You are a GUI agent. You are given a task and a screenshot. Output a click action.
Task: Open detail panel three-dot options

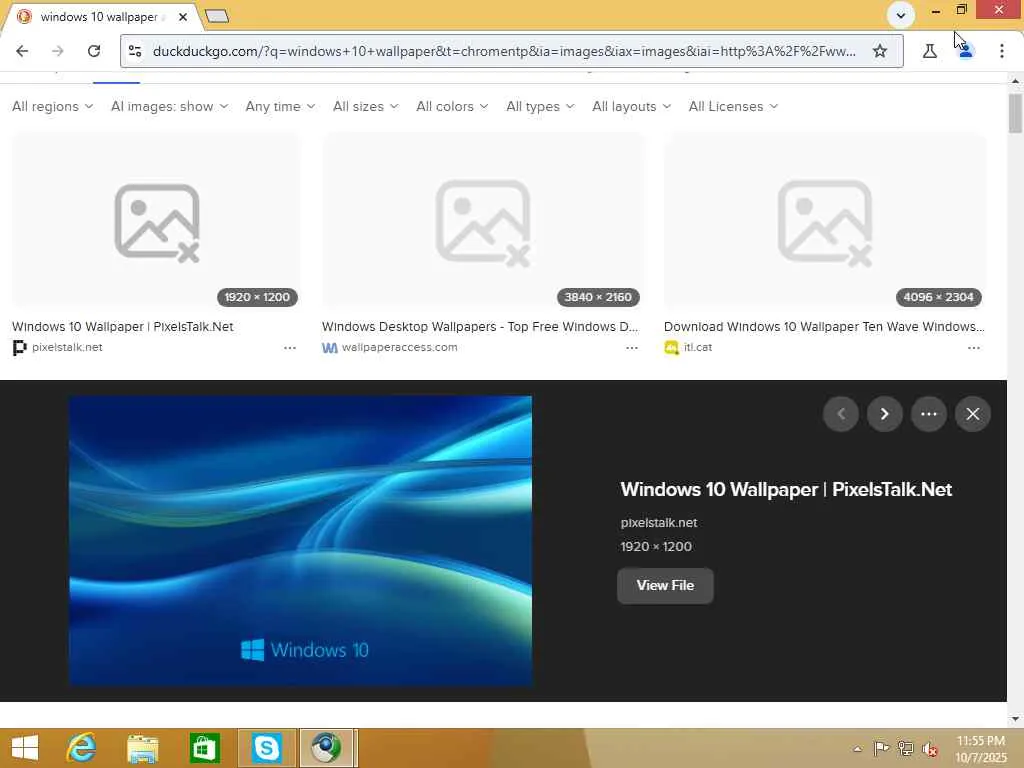click(x=929, y=414)
